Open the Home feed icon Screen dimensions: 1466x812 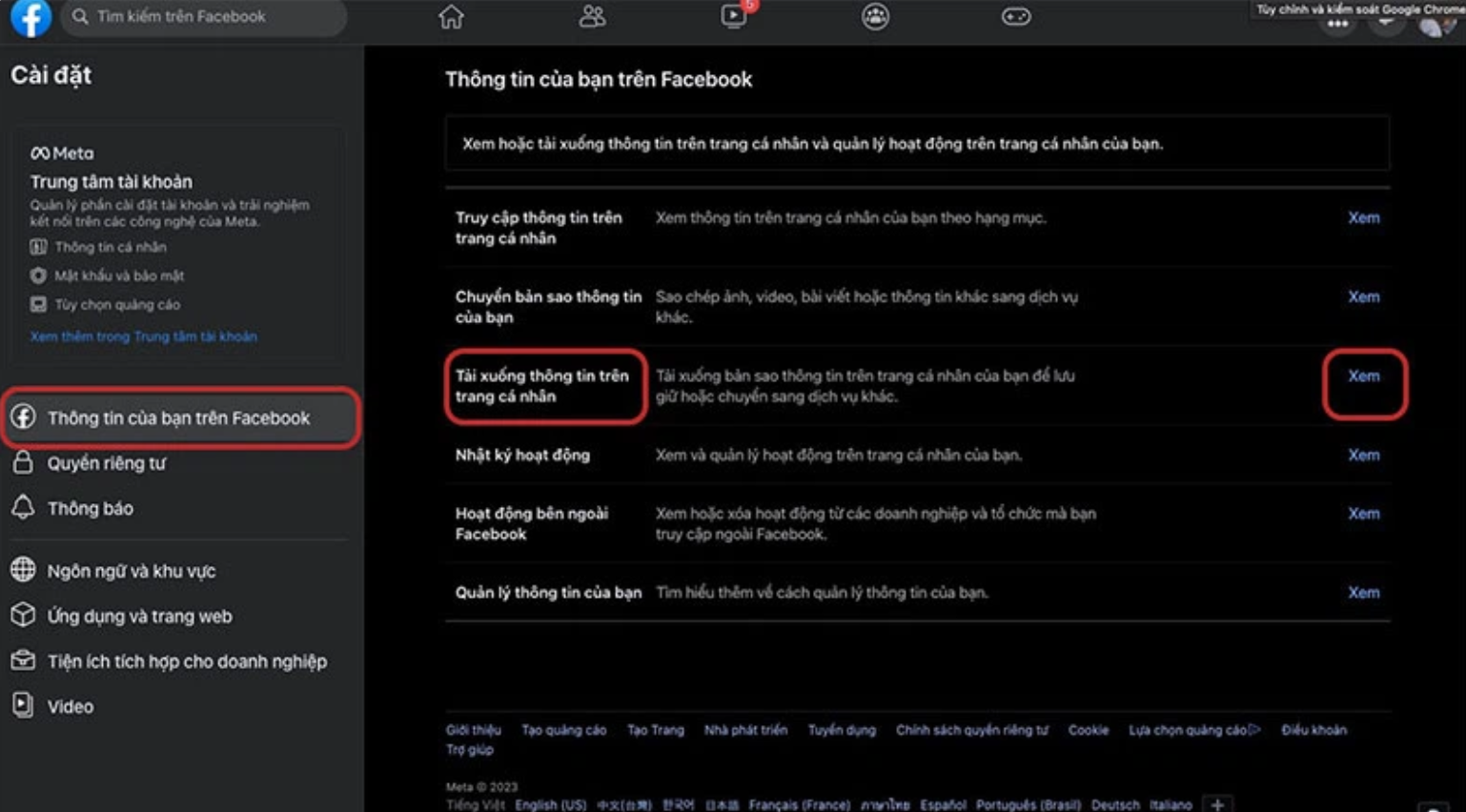(451, 16)
